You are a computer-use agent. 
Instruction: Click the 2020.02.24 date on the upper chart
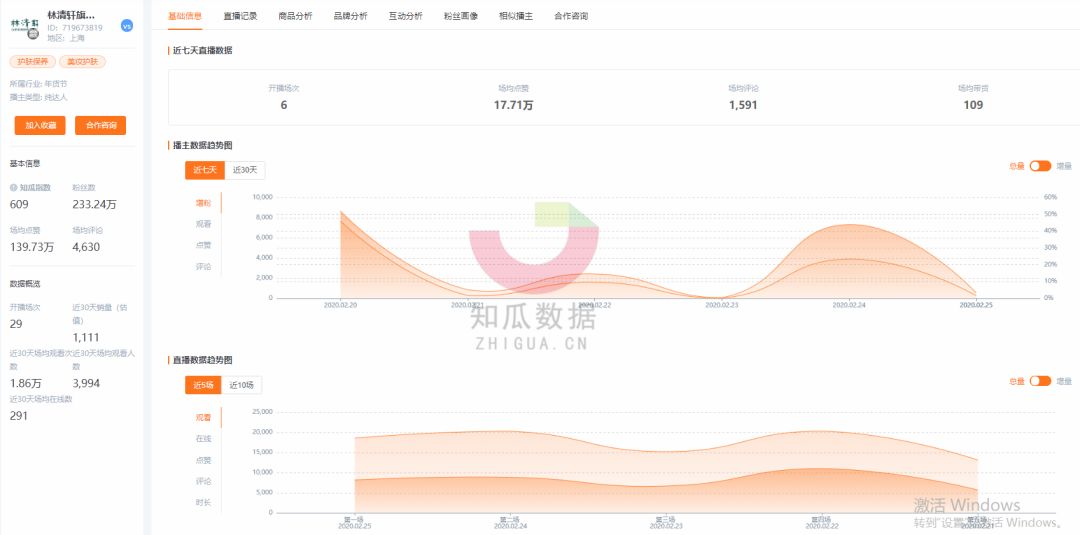849,304
